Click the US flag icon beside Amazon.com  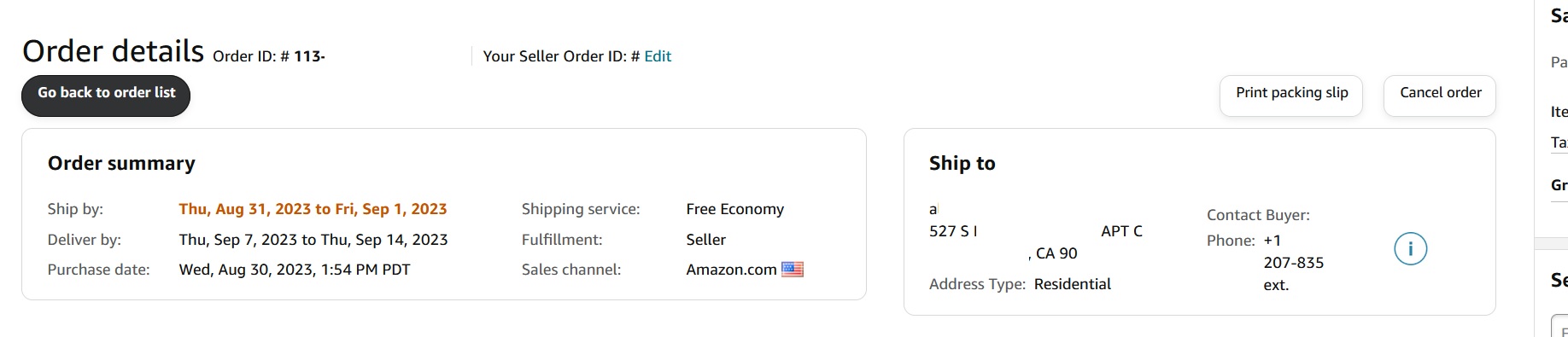[x=793, y=270]
